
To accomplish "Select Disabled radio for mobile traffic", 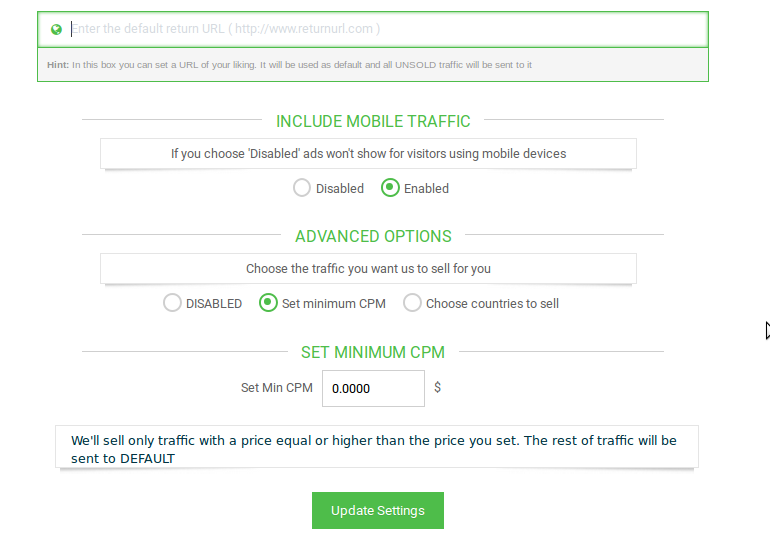I will tap(302, 188).
